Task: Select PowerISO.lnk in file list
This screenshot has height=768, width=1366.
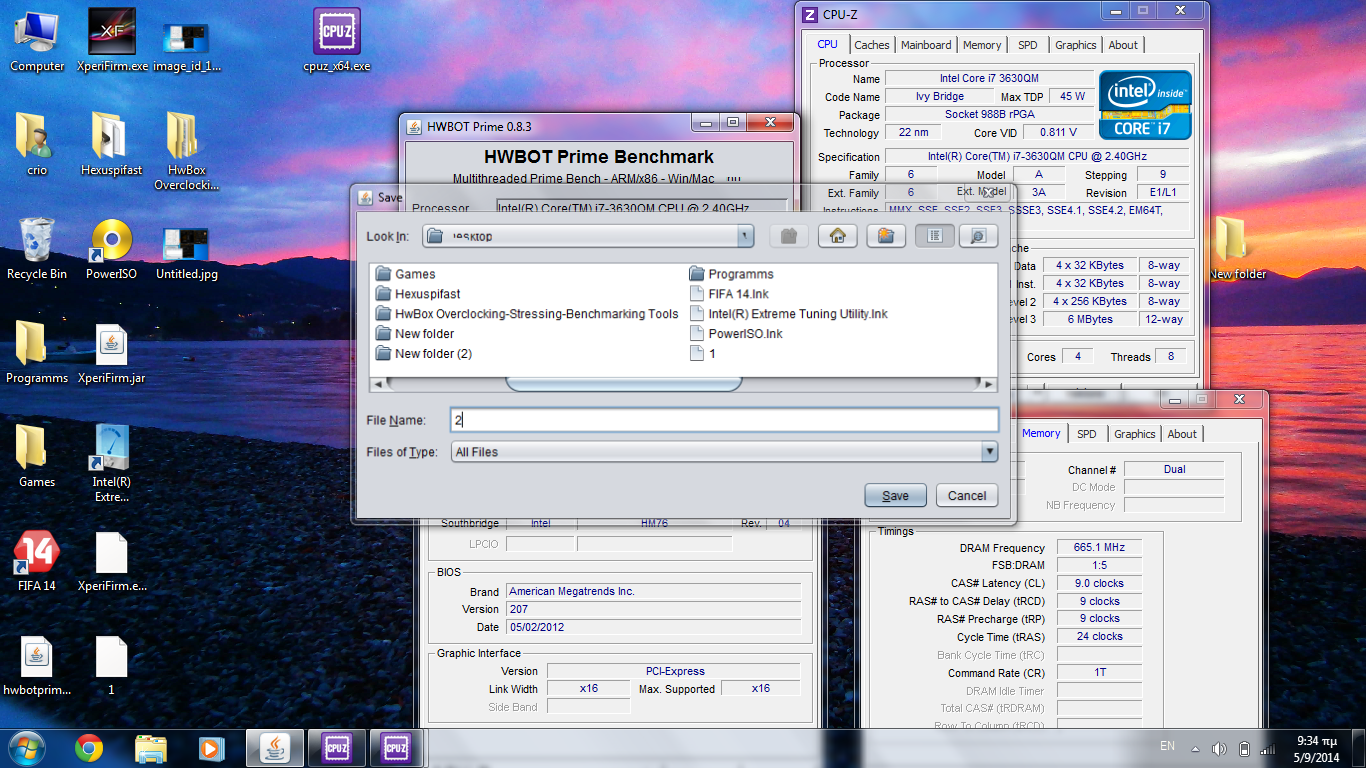Action: pyautogui.click(x=736, y=334)
